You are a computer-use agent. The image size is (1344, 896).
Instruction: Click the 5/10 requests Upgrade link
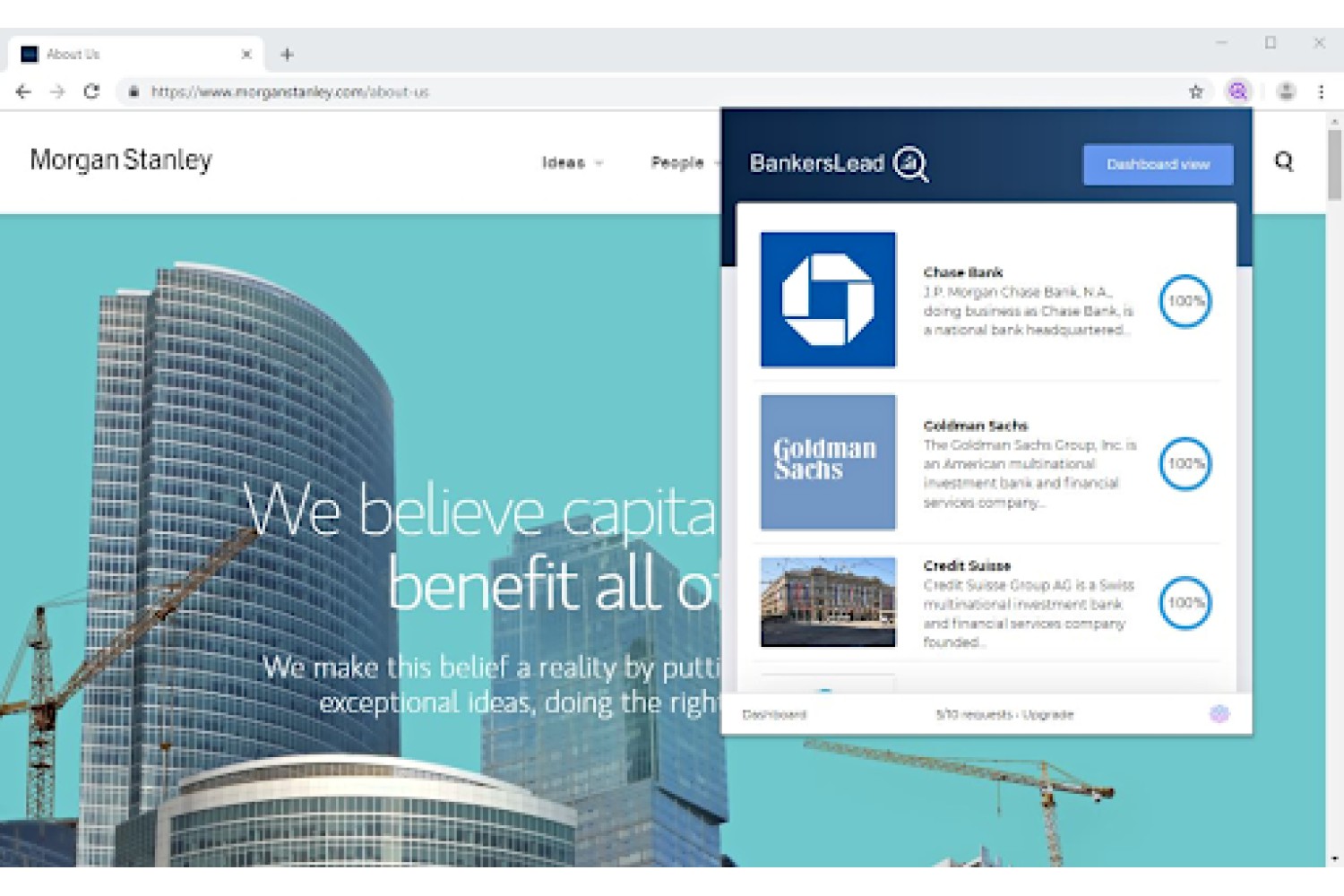click(x=1004, y=715)
